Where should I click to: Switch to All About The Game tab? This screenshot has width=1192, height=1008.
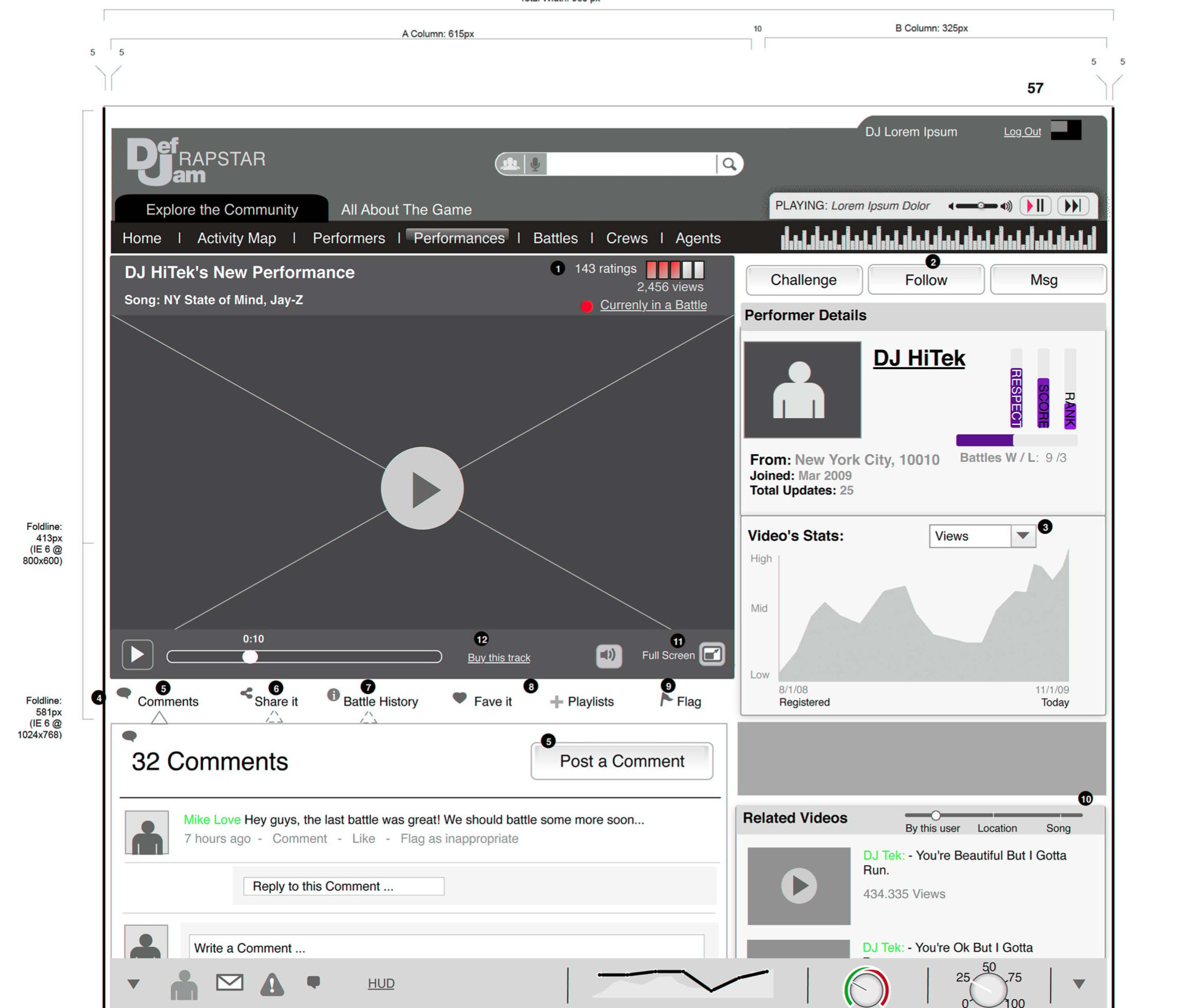coord(406,210)
